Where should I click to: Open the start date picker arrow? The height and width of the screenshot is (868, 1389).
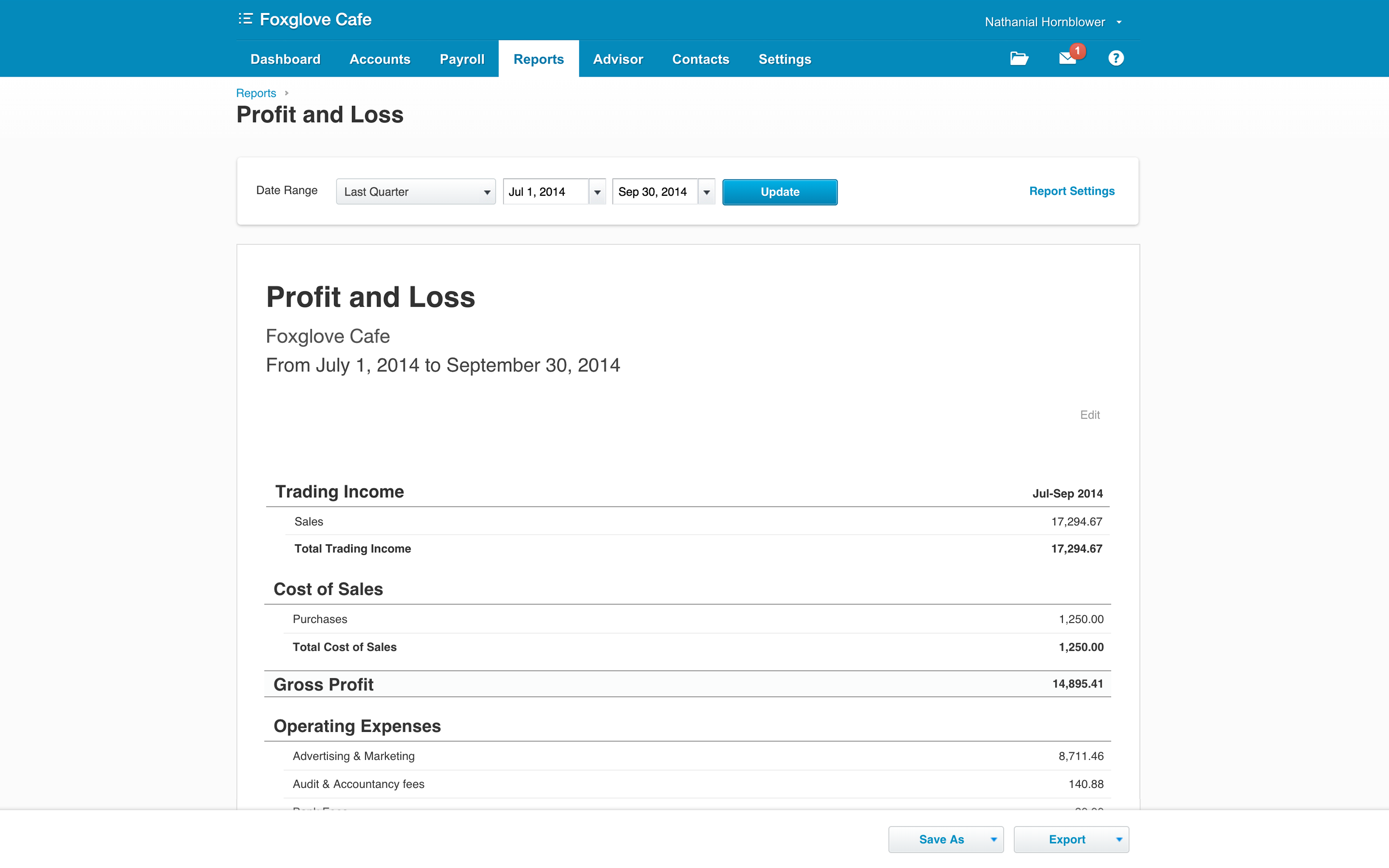point(597,192)
